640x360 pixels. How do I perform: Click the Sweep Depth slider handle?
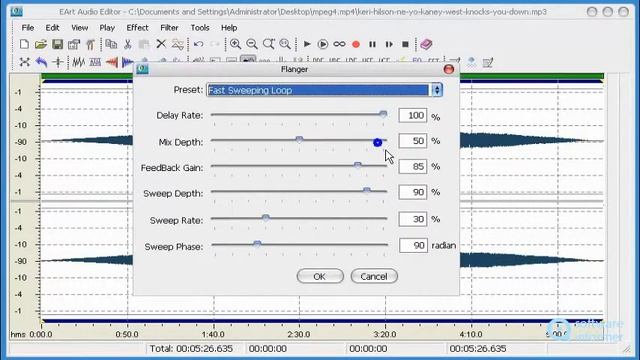coord(367,191)
